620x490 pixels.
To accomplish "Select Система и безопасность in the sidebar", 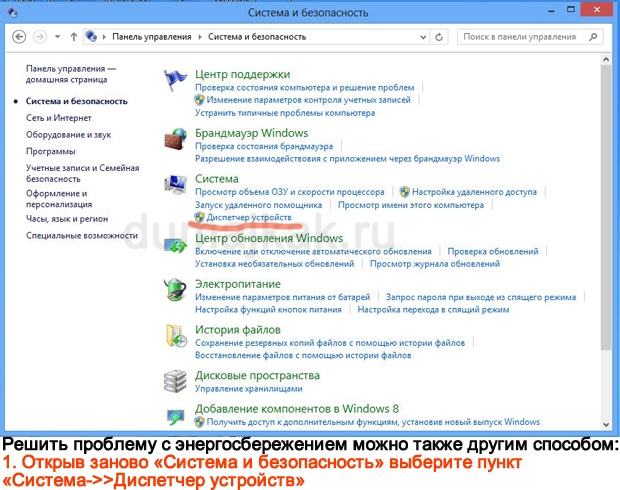I will pyautogui.click(x=77, y=101).
